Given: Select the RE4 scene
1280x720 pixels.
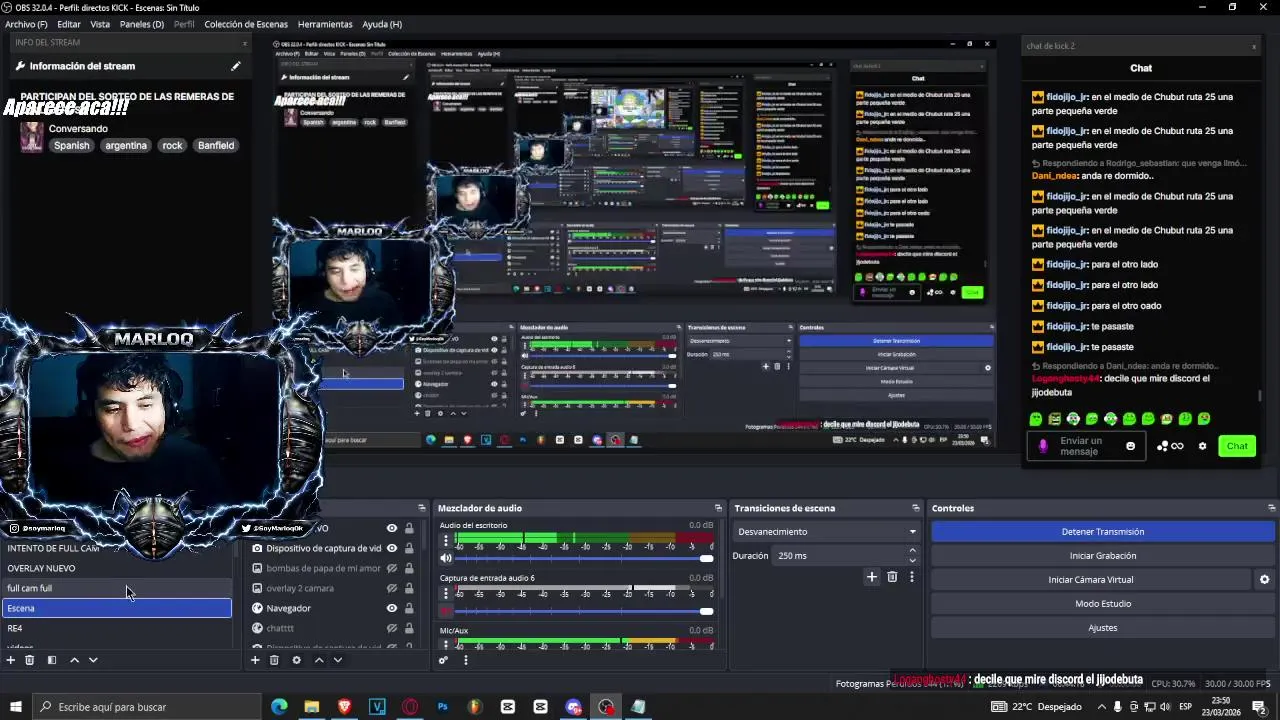Looking at the screenshot, I should tap(117, 628).
